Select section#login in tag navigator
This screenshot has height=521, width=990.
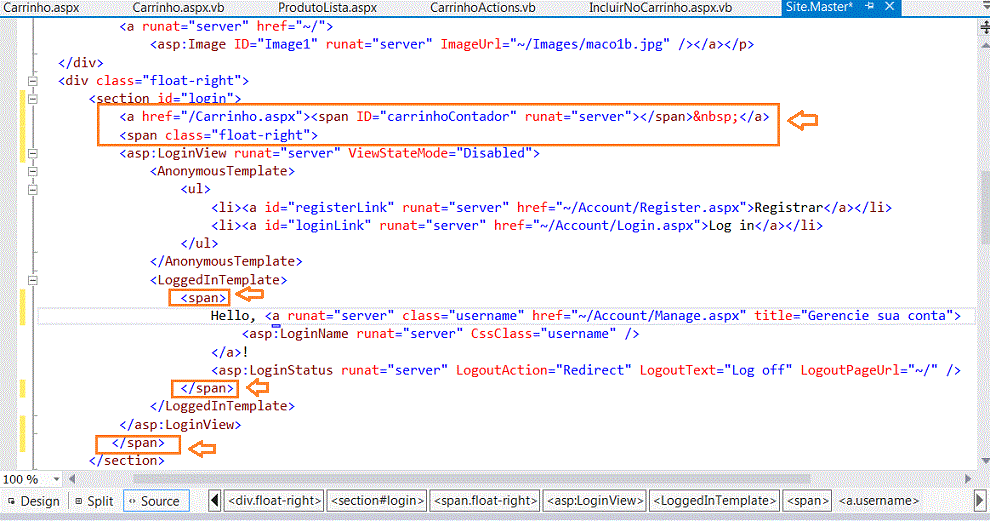pyautogui.click(x=378, y=500)
